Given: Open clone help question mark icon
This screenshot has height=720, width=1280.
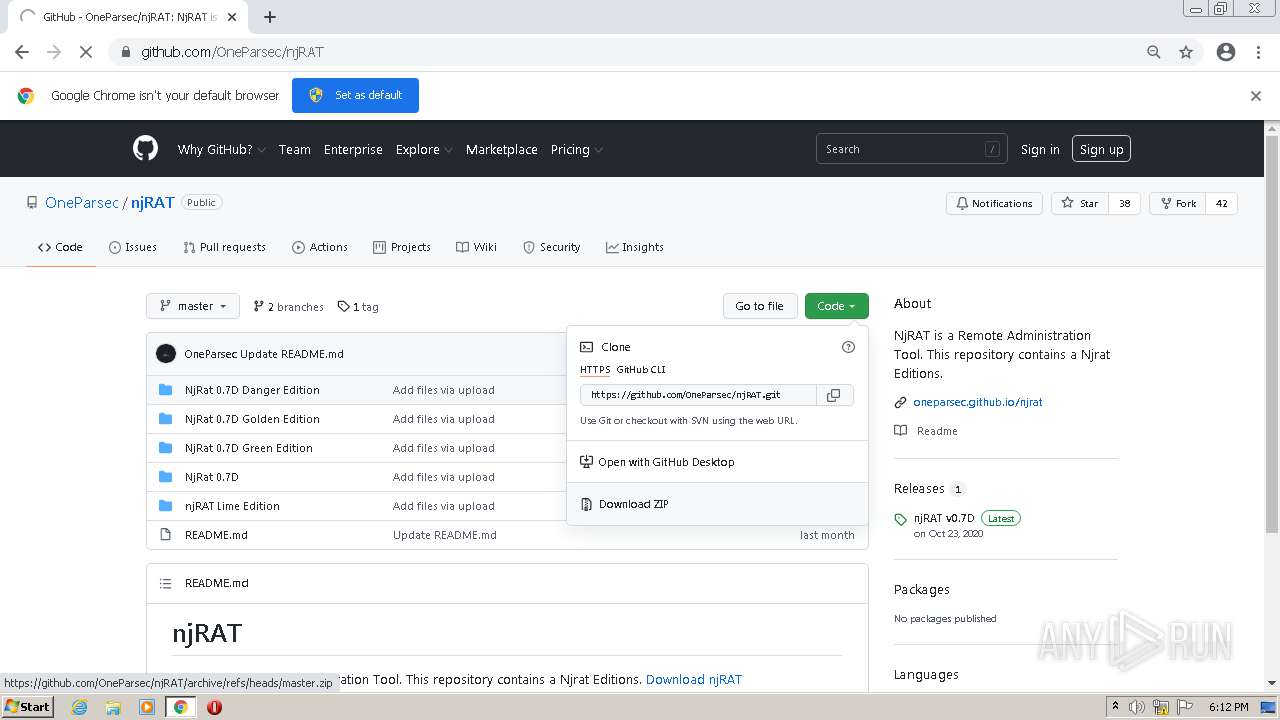Looking at the screenshot, I should click(x=848, y=347).
